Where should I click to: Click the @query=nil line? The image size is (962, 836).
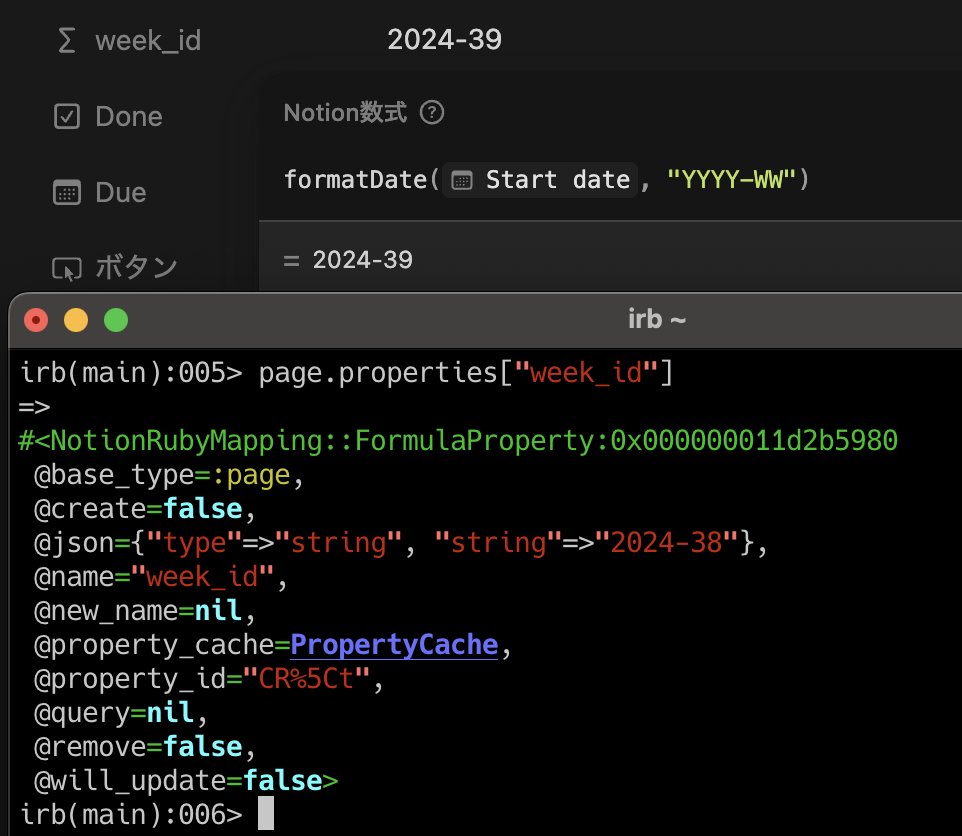coord(121,713)
